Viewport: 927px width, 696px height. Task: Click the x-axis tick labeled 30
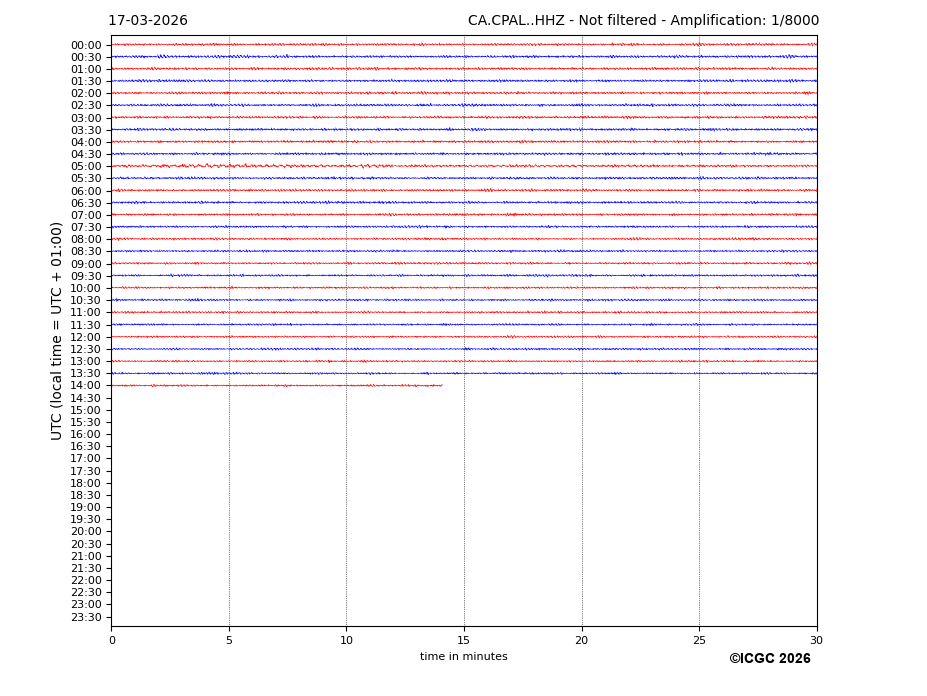[x=816, y=640]
